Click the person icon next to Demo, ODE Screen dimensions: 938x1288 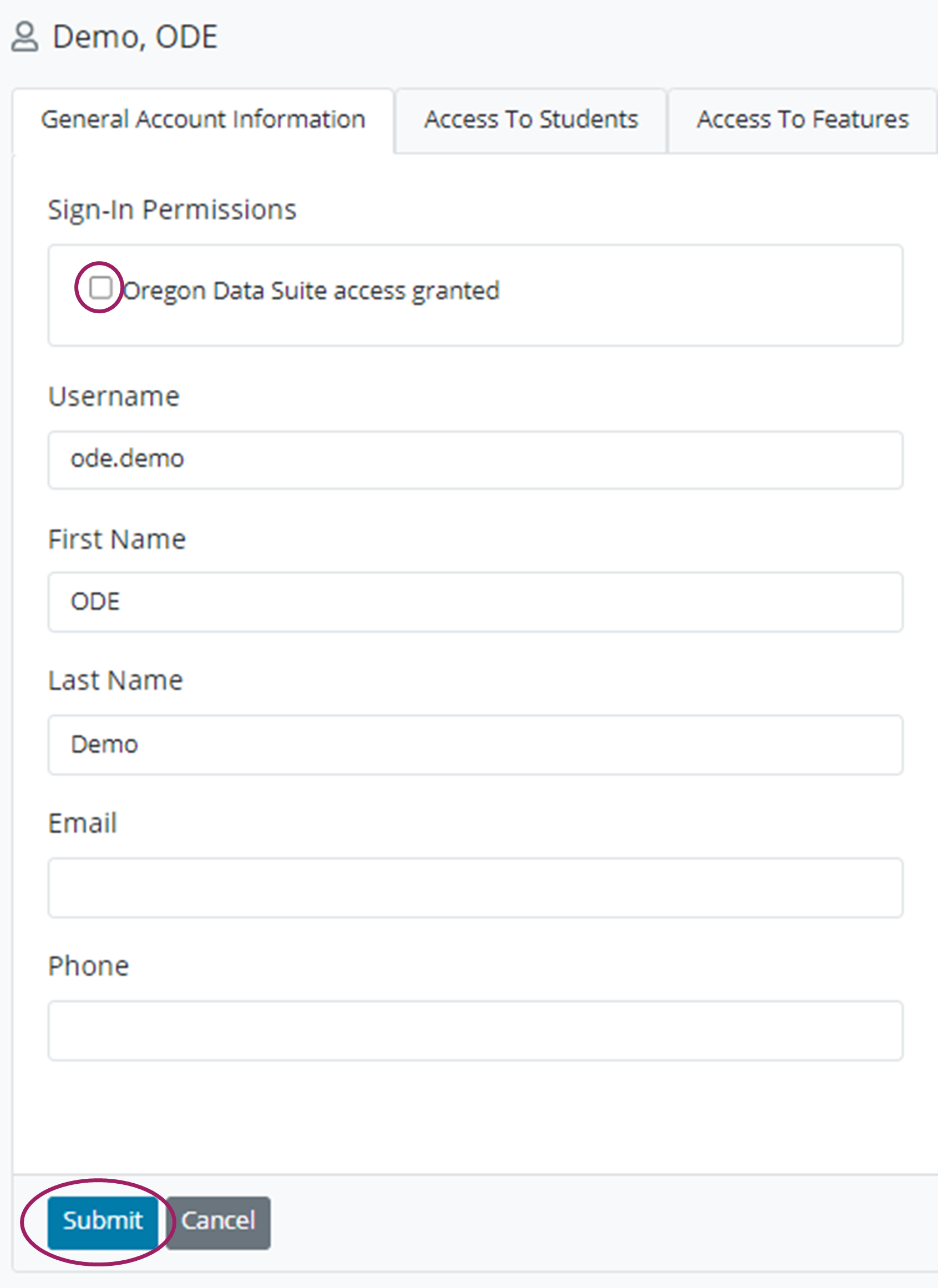25,37
